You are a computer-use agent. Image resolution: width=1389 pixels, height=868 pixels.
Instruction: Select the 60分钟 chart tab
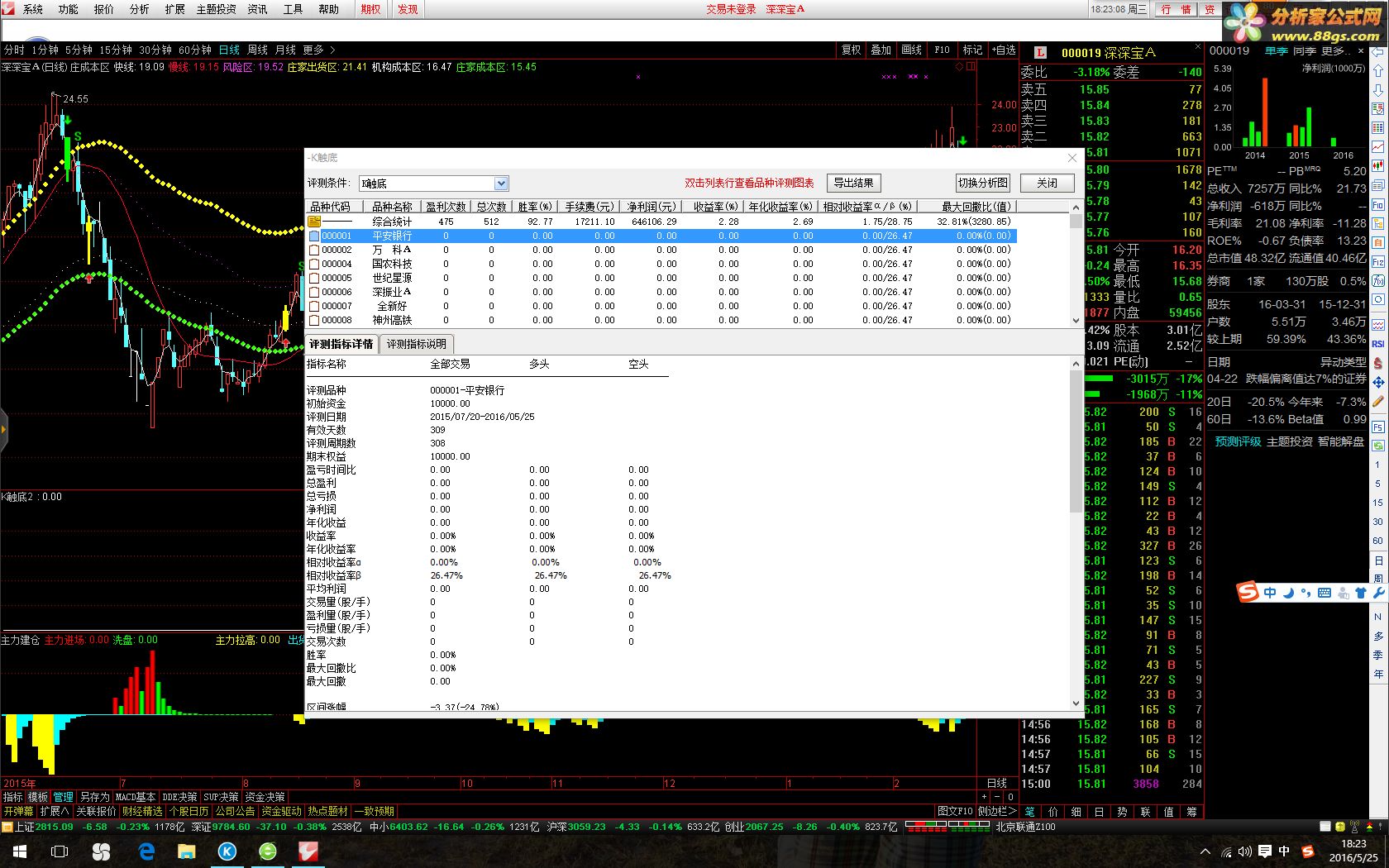(195, 50)
